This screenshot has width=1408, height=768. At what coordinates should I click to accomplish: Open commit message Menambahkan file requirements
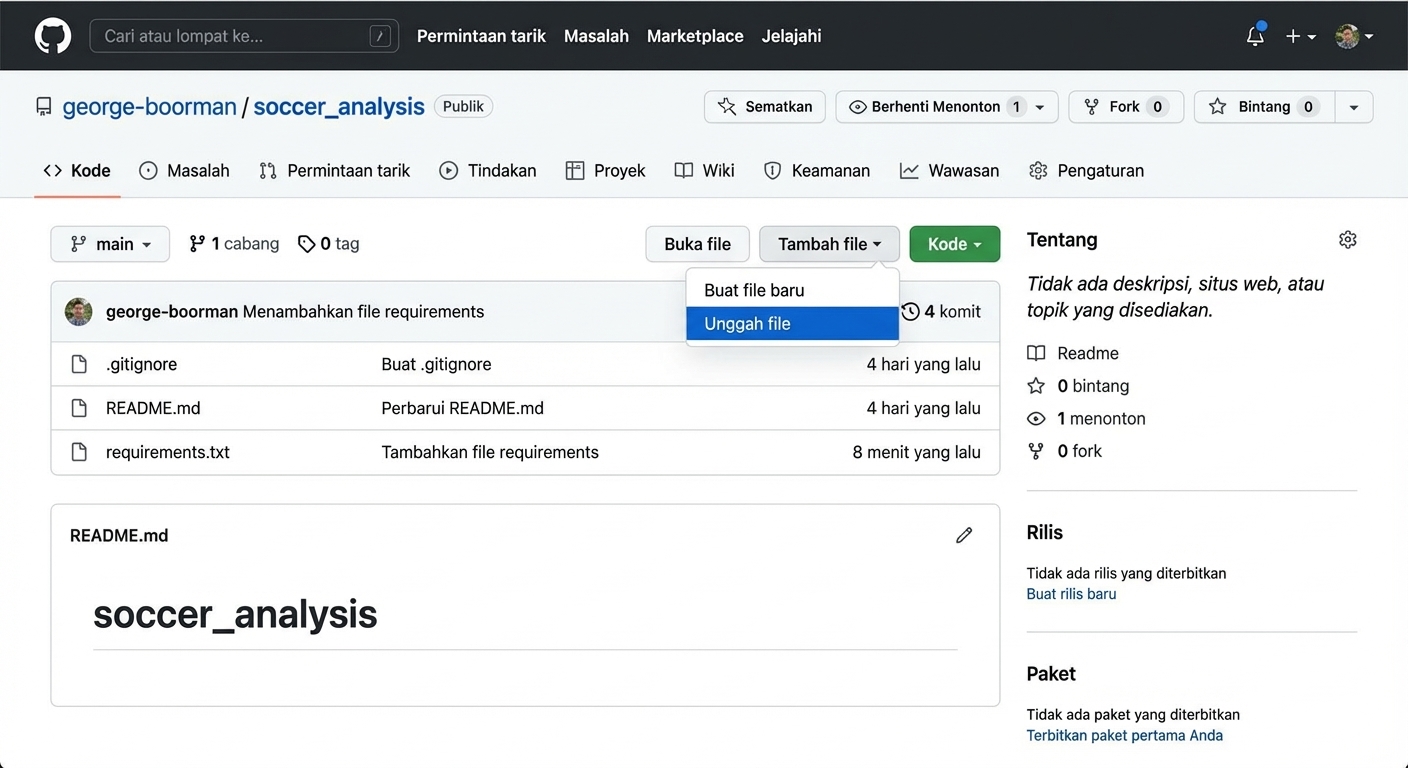[363, 312]
